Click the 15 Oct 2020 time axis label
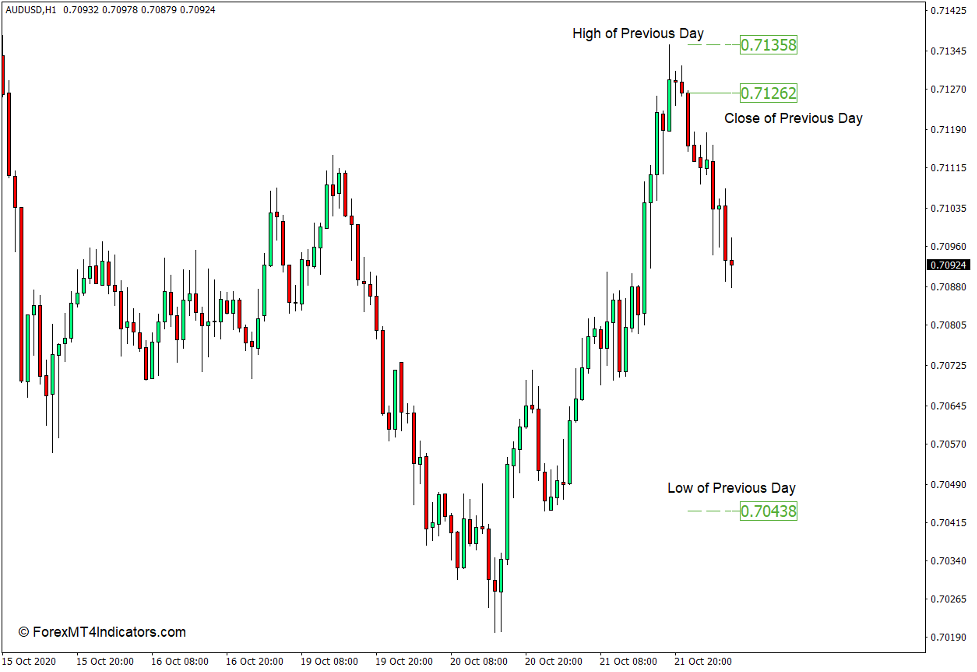This screenshot has width=977, height=672. pos(28,660)
